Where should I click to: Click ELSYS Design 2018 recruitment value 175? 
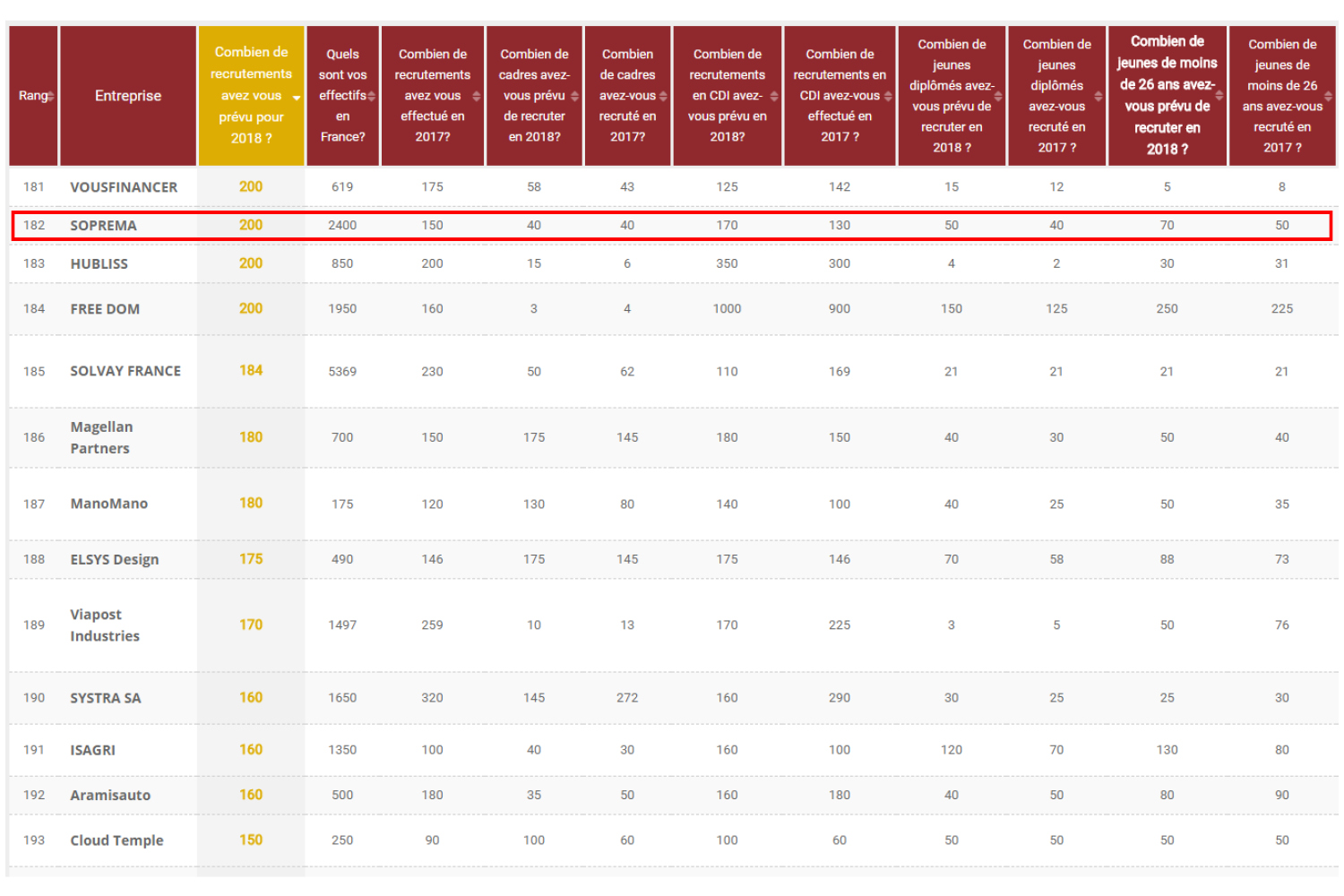coord(251,559)
